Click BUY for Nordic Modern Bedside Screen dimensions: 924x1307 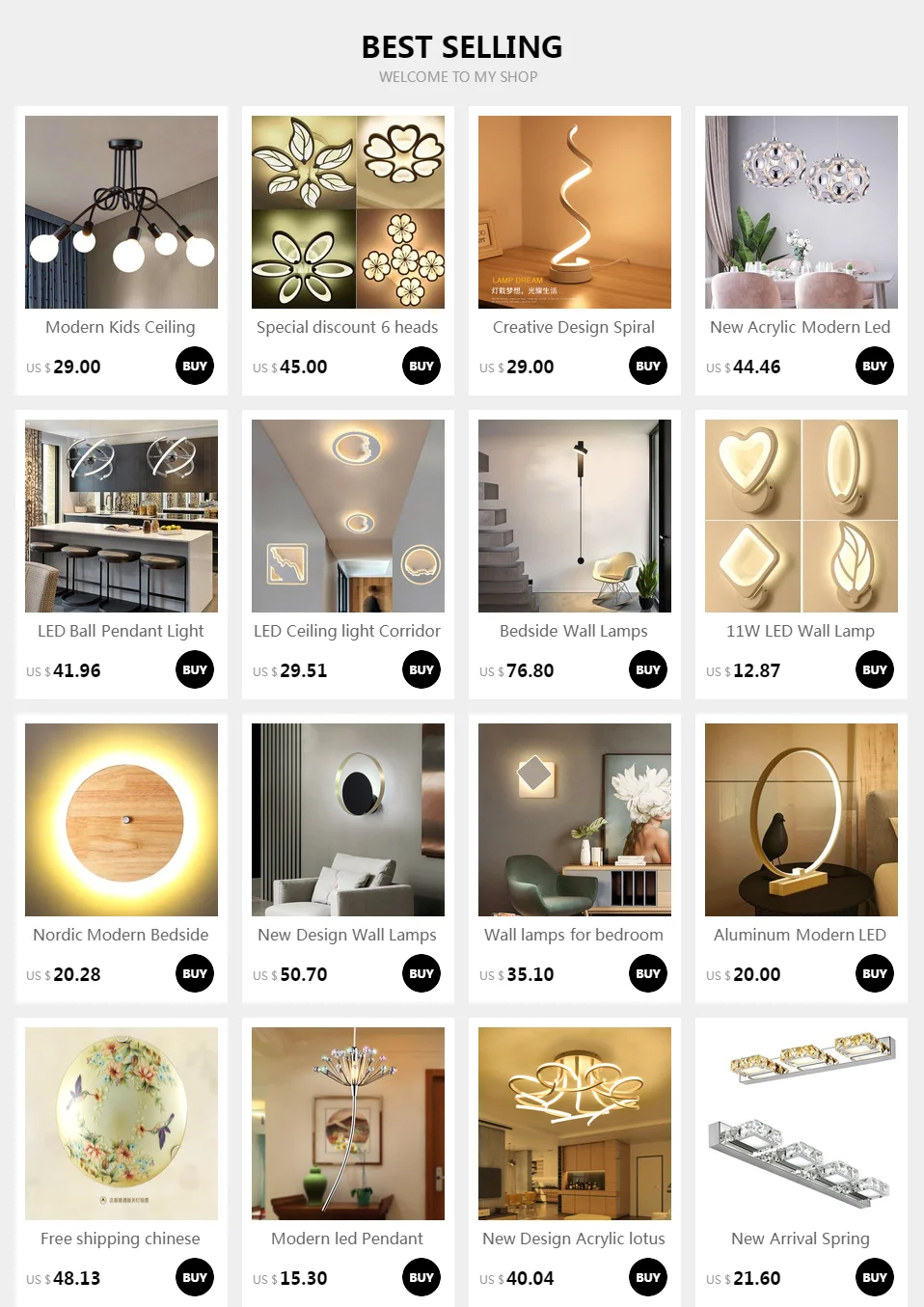tap(195, 973)
